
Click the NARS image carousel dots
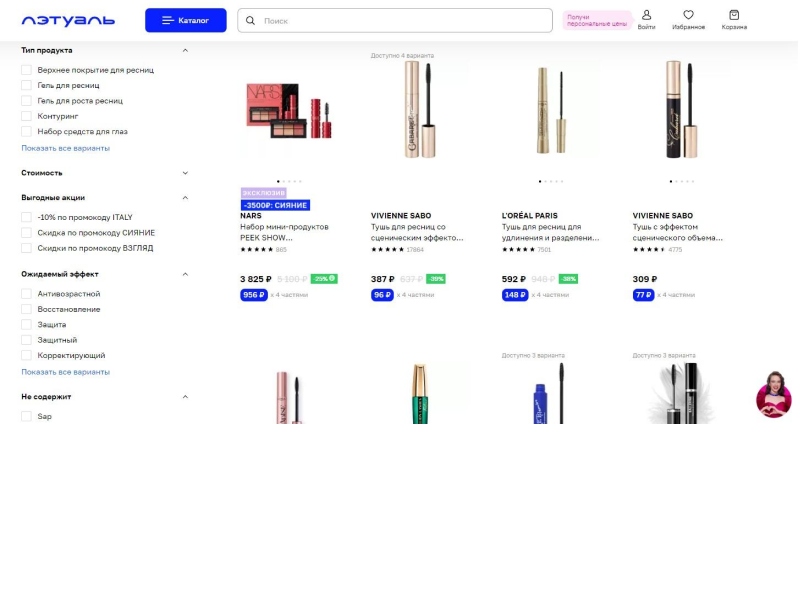tap(289, 181)
